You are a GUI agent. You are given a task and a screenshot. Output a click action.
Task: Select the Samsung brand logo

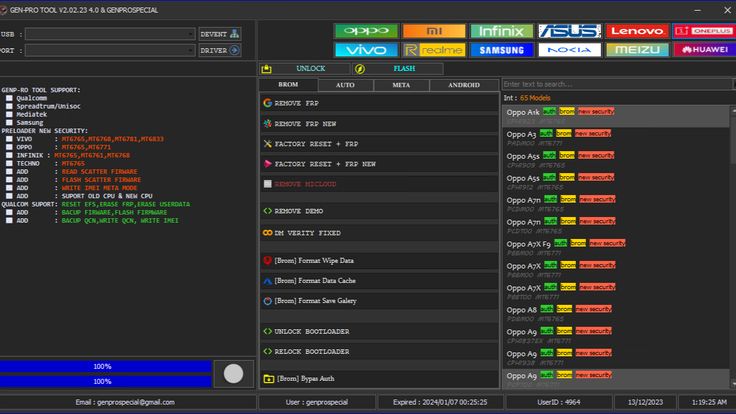coord(502,50)
